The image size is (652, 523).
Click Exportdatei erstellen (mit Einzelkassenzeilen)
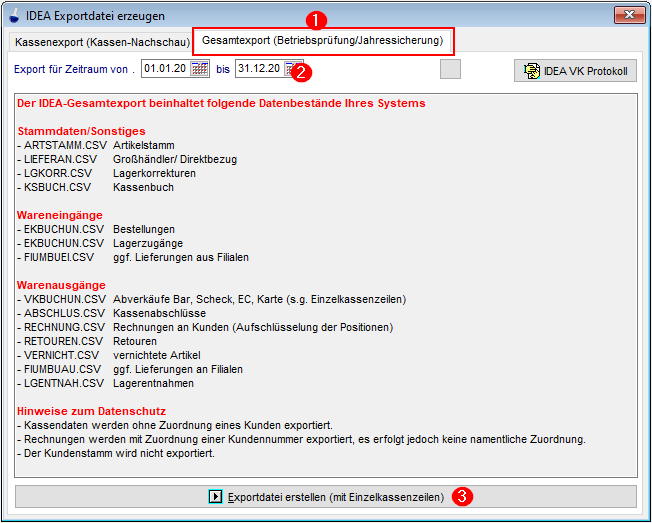pos(326,497)
